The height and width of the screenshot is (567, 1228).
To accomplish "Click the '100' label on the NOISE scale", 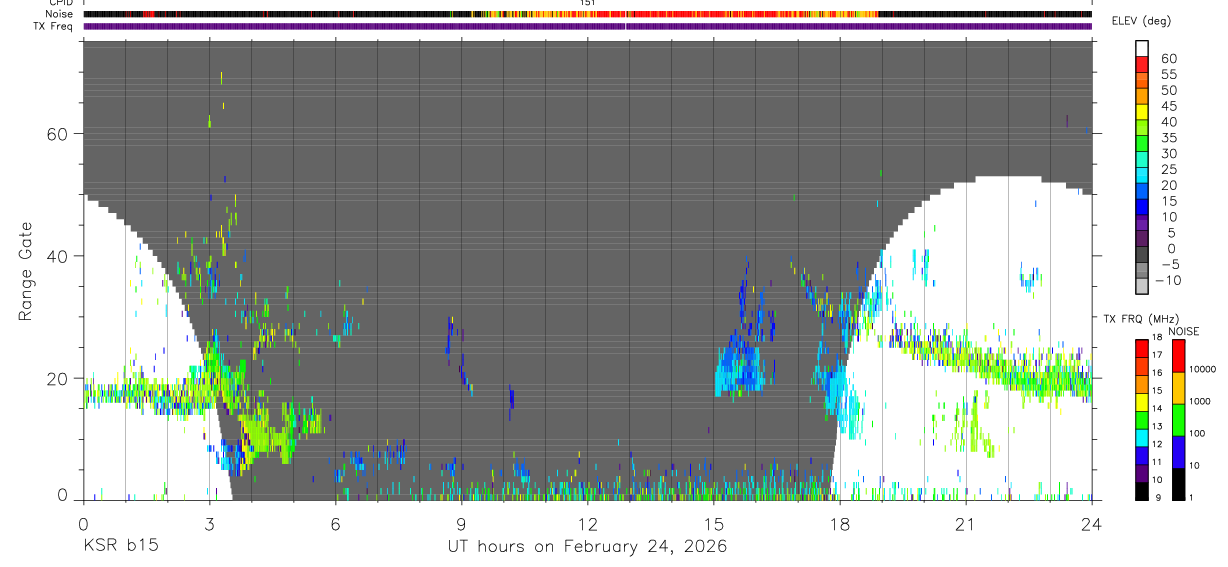I will [1199, 434].
